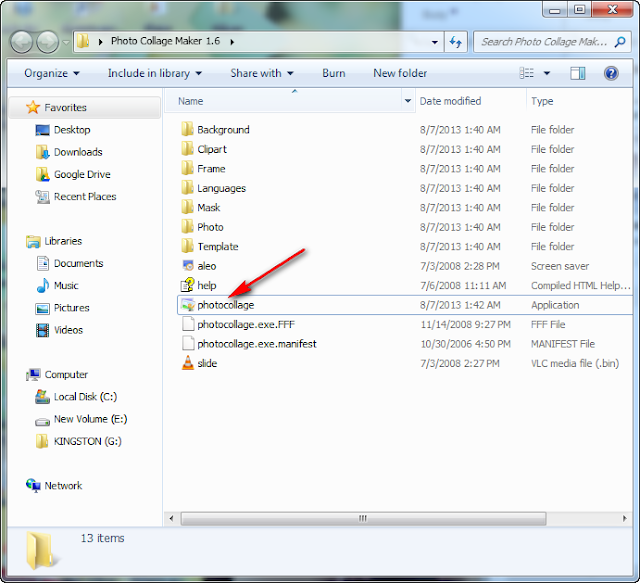Click Photo Collage Maker 1.6 breadcrumb
This screenshot has height=583, width=640.
(165, 41)
